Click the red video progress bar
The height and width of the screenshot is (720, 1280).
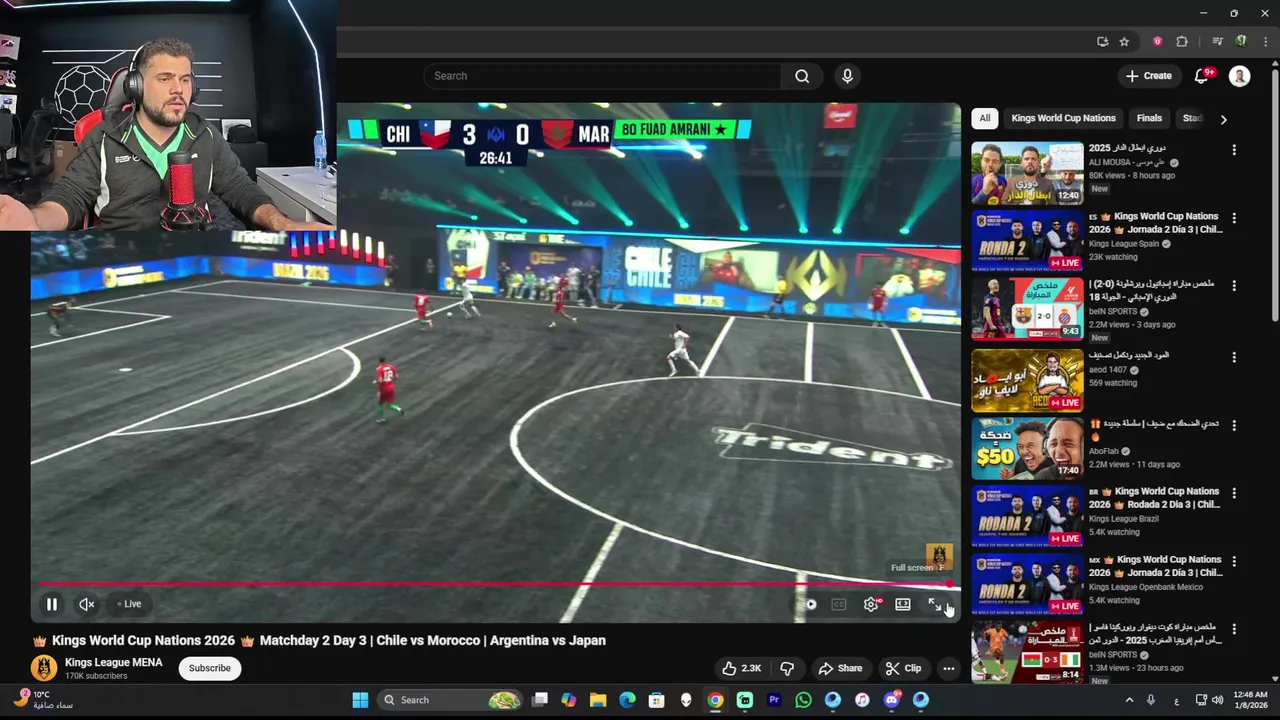point(494,583)
